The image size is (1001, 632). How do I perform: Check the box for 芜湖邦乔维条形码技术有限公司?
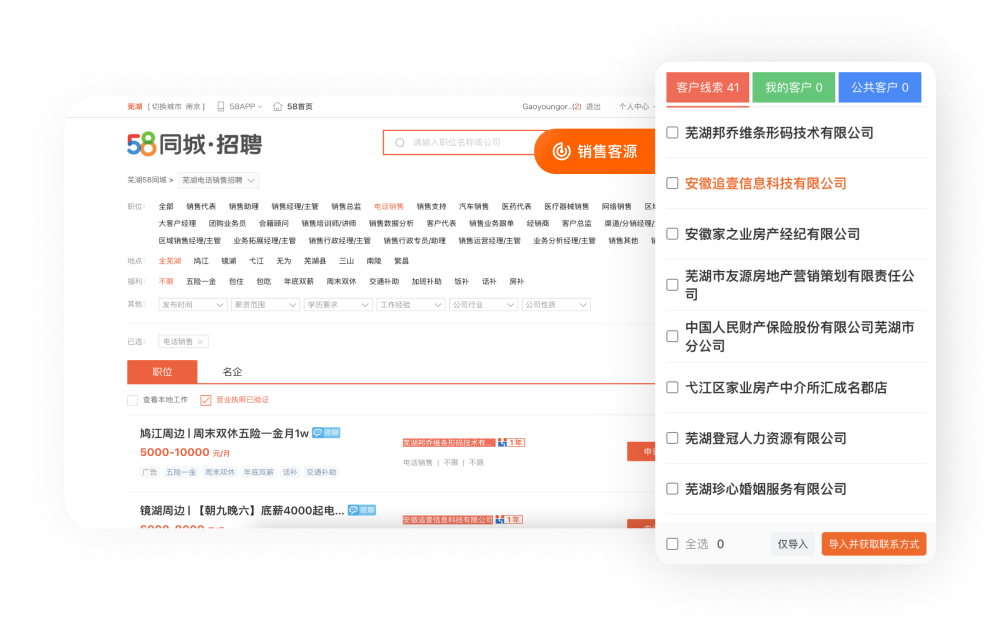tap(672, 132)
